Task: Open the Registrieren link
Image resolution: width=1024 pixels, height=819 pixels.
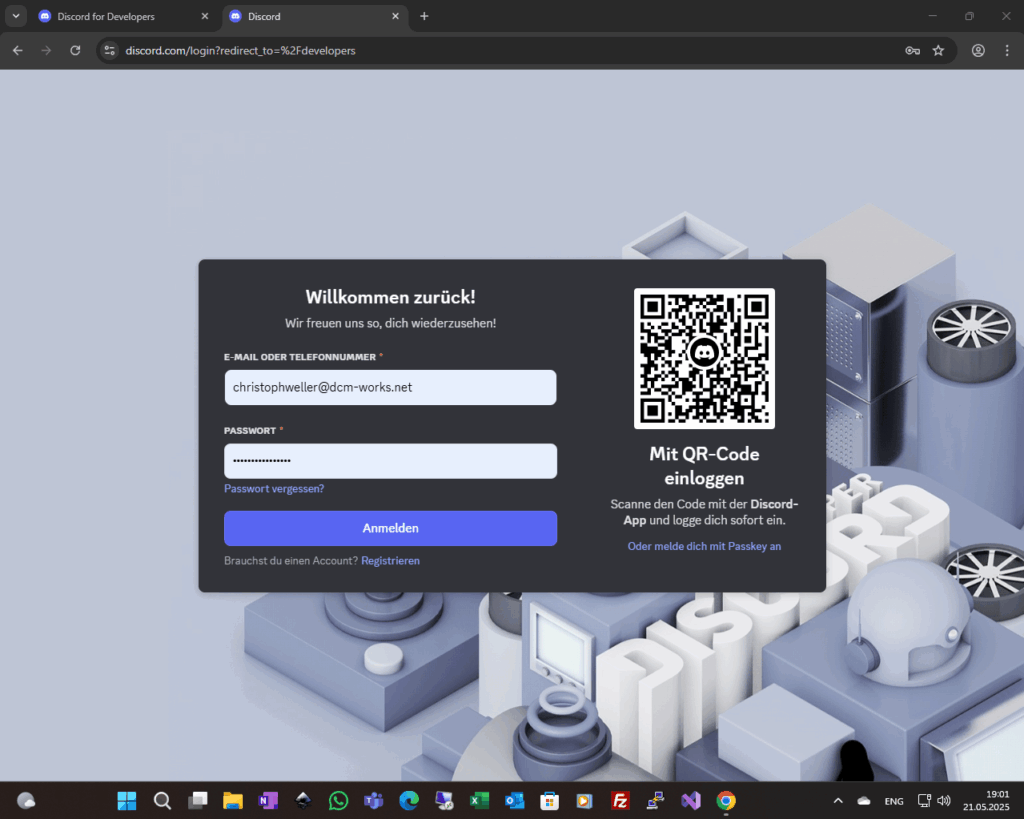Action: [391, 560]
